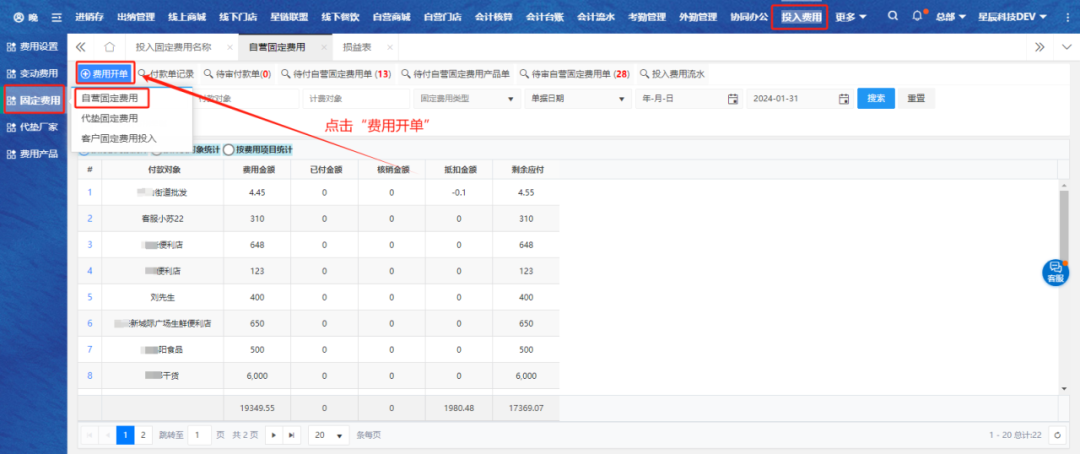Open 固定费用 in left sidebar
1080x454 pixels.
point(34,100)
